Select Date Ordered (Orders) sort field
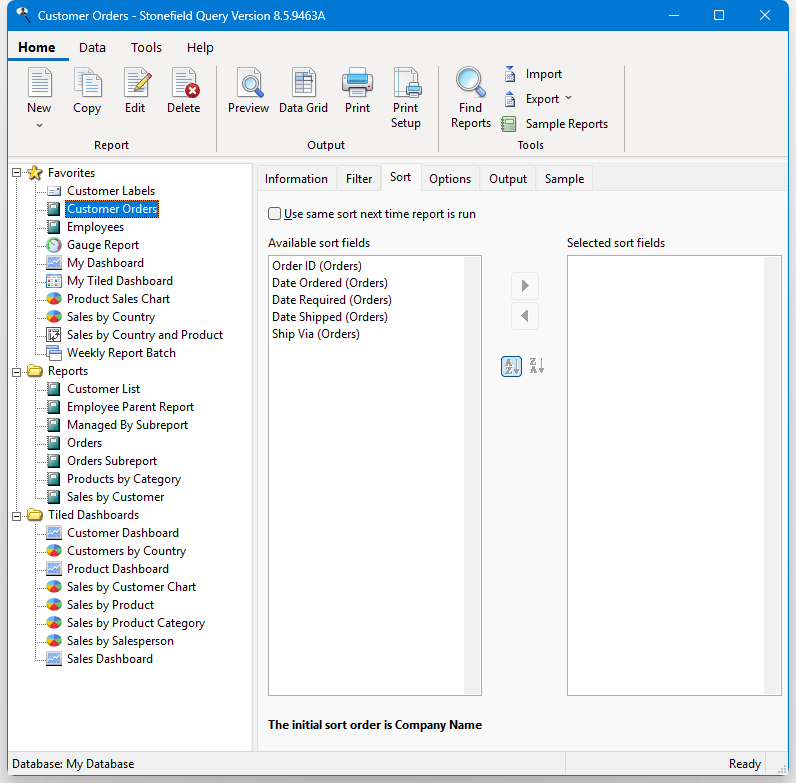Image resolution: width=796 pixels, height=783 pixels. 330,283
